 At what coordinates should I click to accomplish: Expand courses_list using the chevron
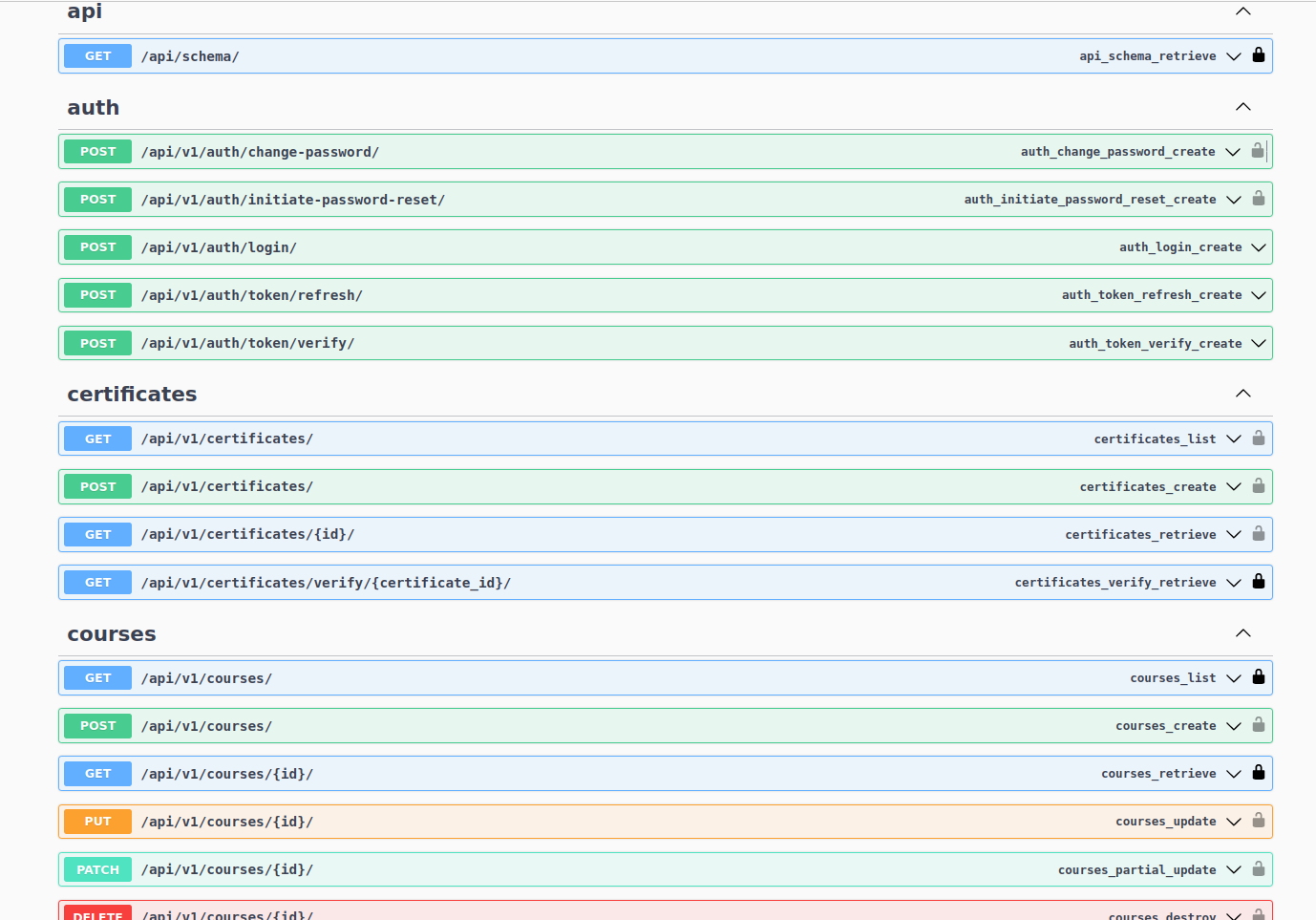click(1234, 677)
